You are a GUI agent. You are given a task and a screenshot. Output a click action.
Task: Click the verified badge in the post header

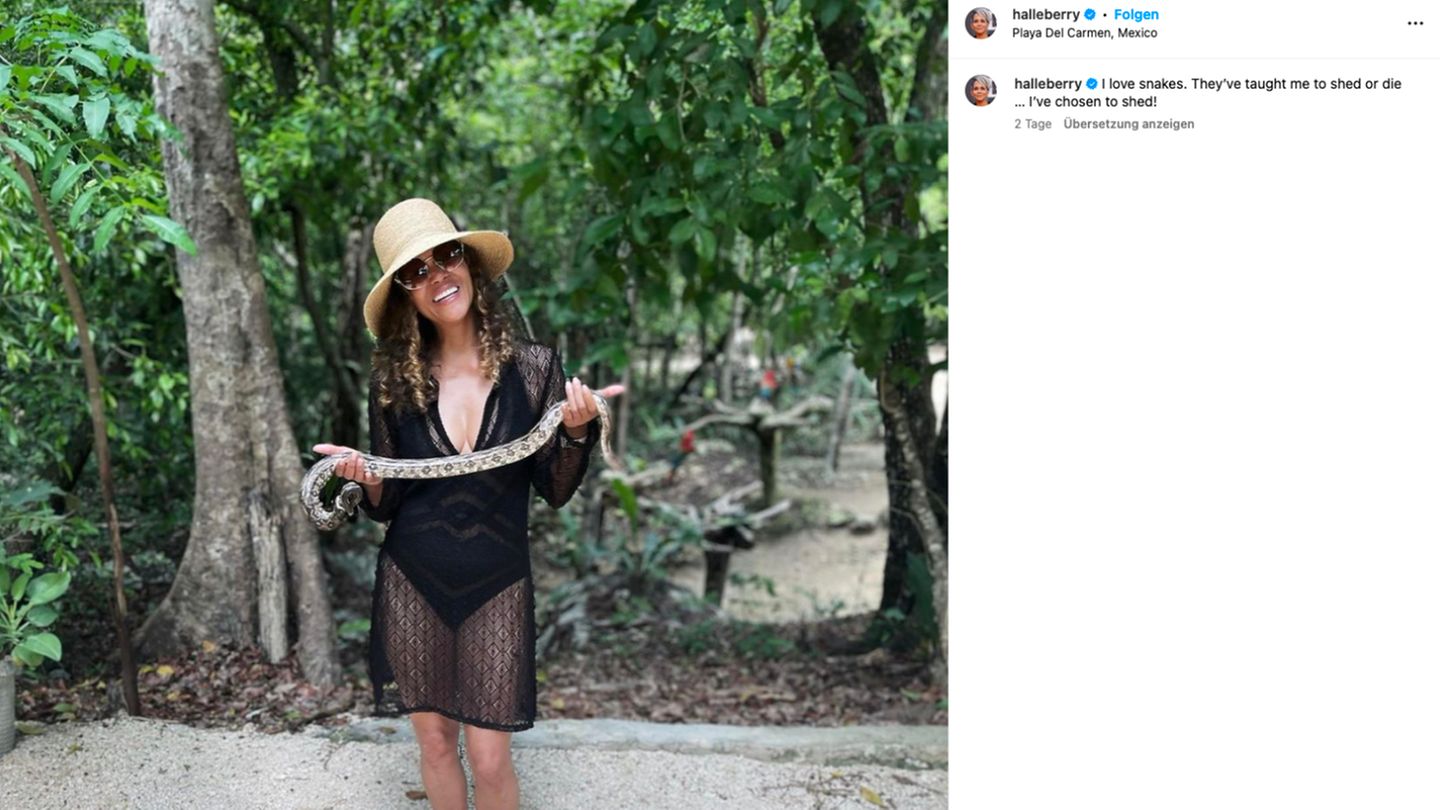1090,15
